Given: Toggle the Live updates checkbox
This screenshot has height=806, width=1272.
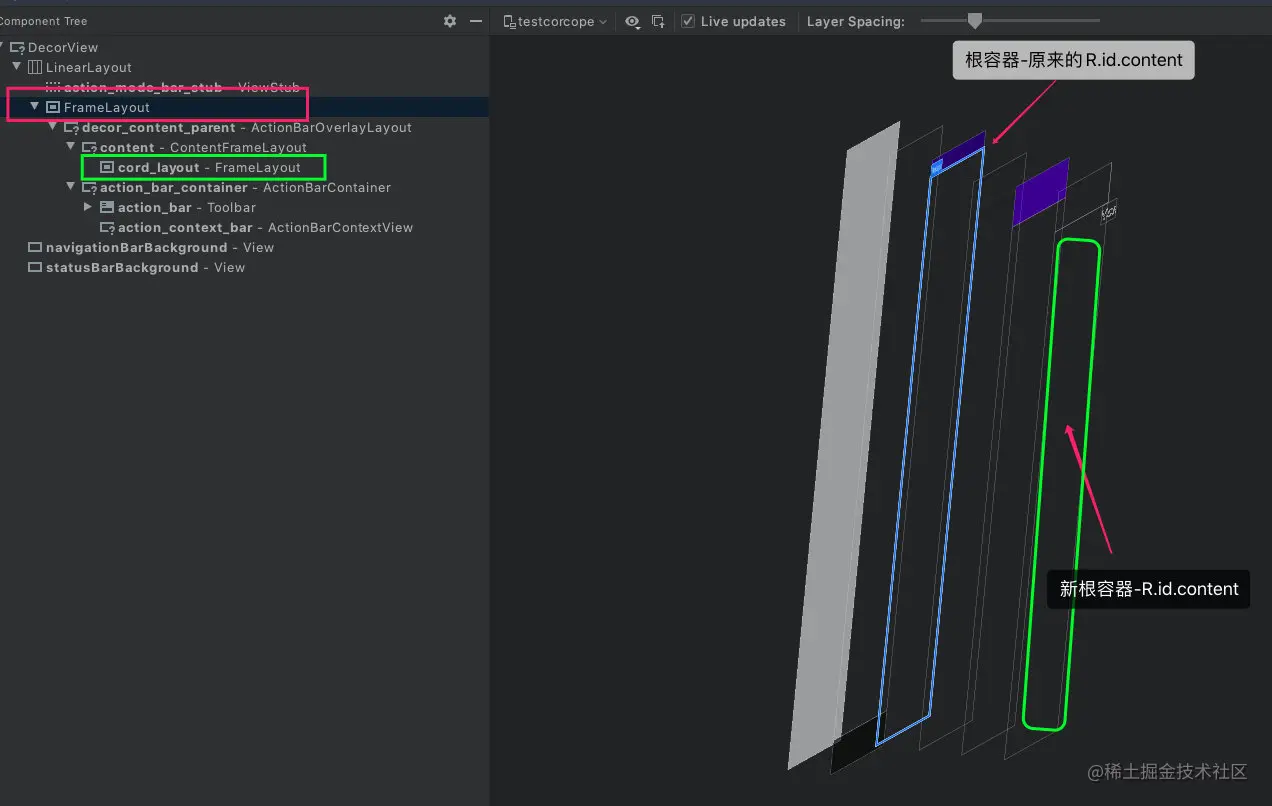Looking at the screenshot, I should coord(688,21).
